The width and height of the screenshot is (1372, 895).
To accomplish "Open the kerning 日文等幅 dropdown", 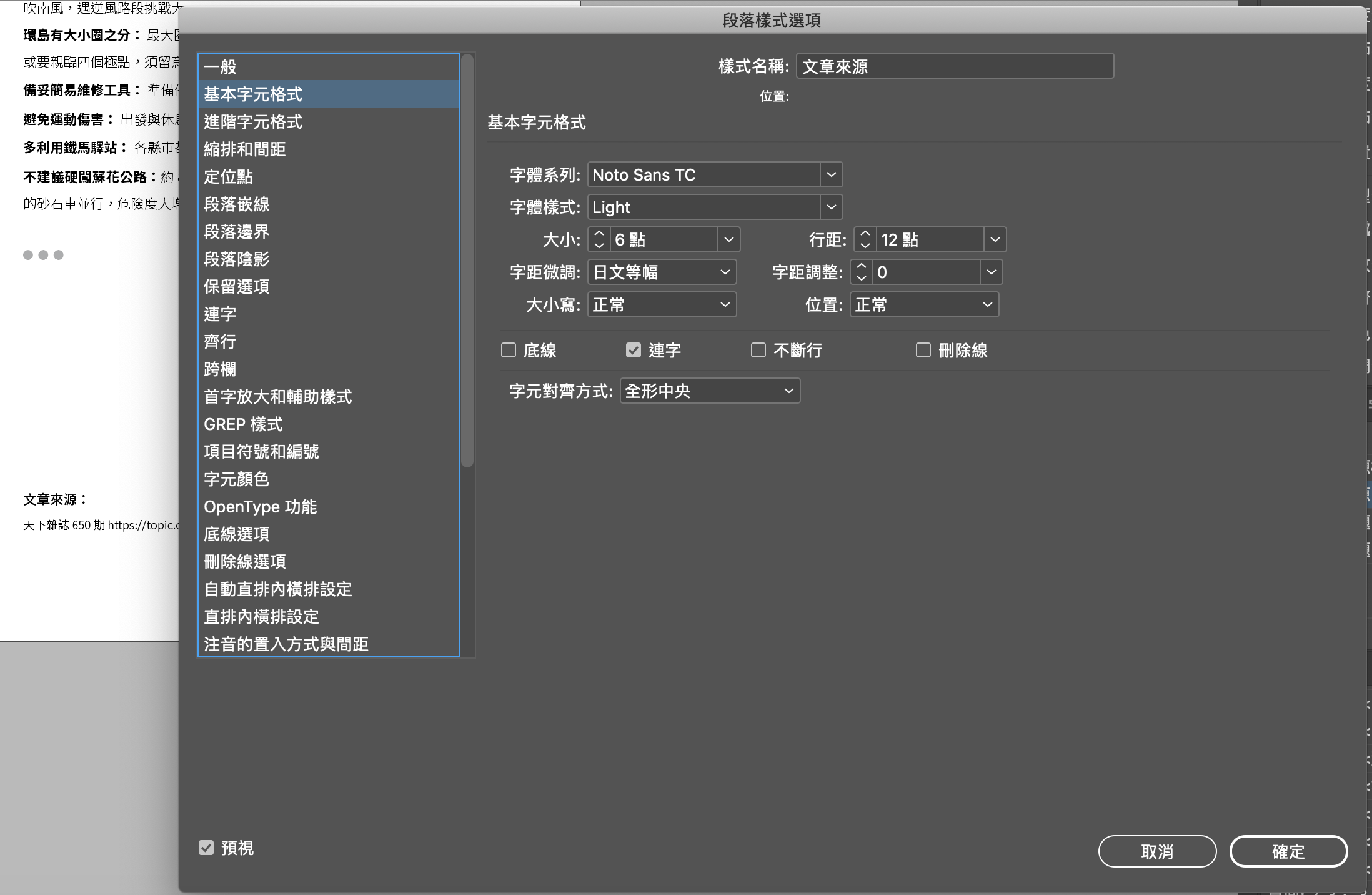I will [x=725, y=272].
